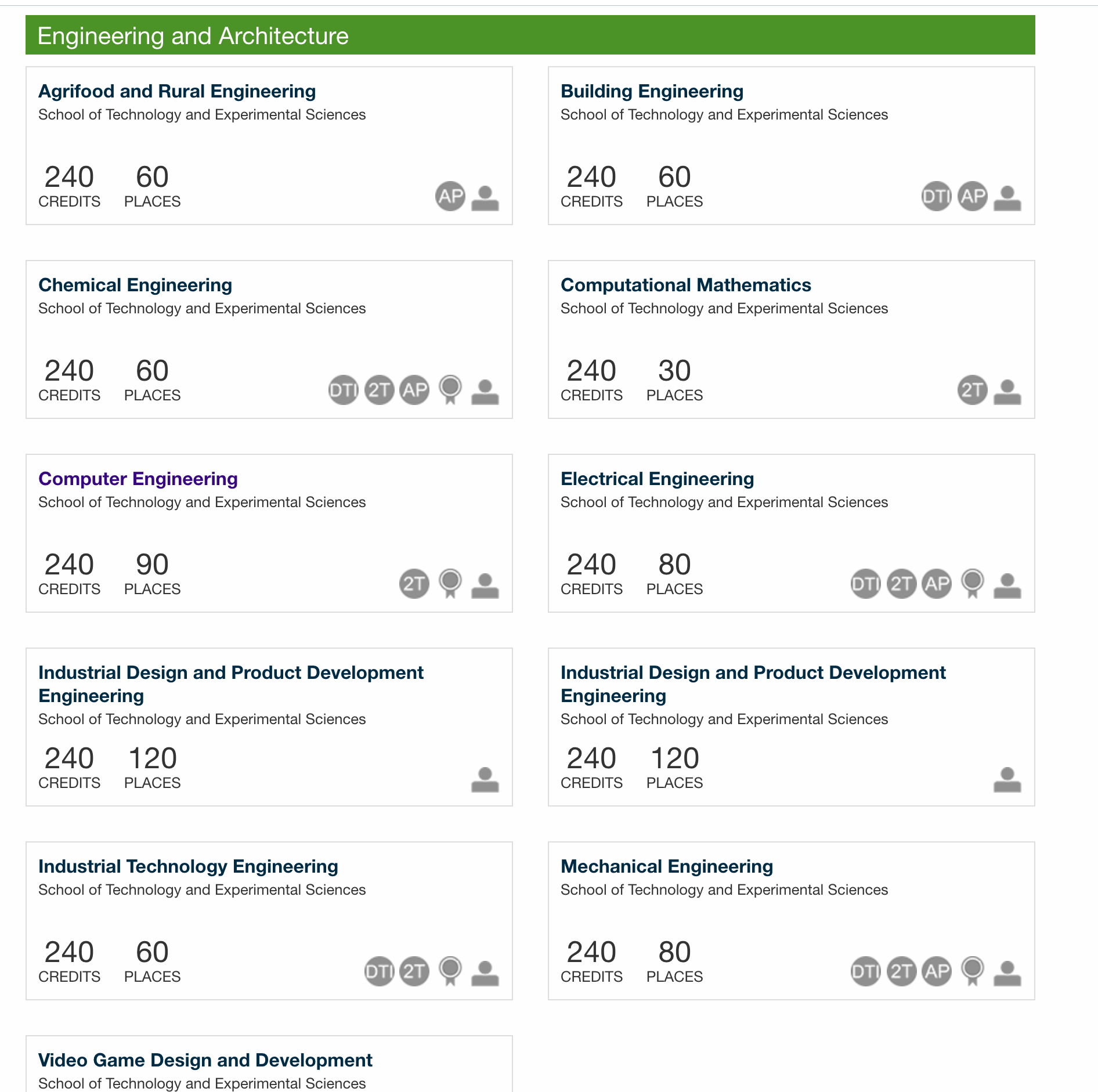Click the DTI badge on Building Engineering card
This screenshot has height=1092, width=1098.
(937, 196)
